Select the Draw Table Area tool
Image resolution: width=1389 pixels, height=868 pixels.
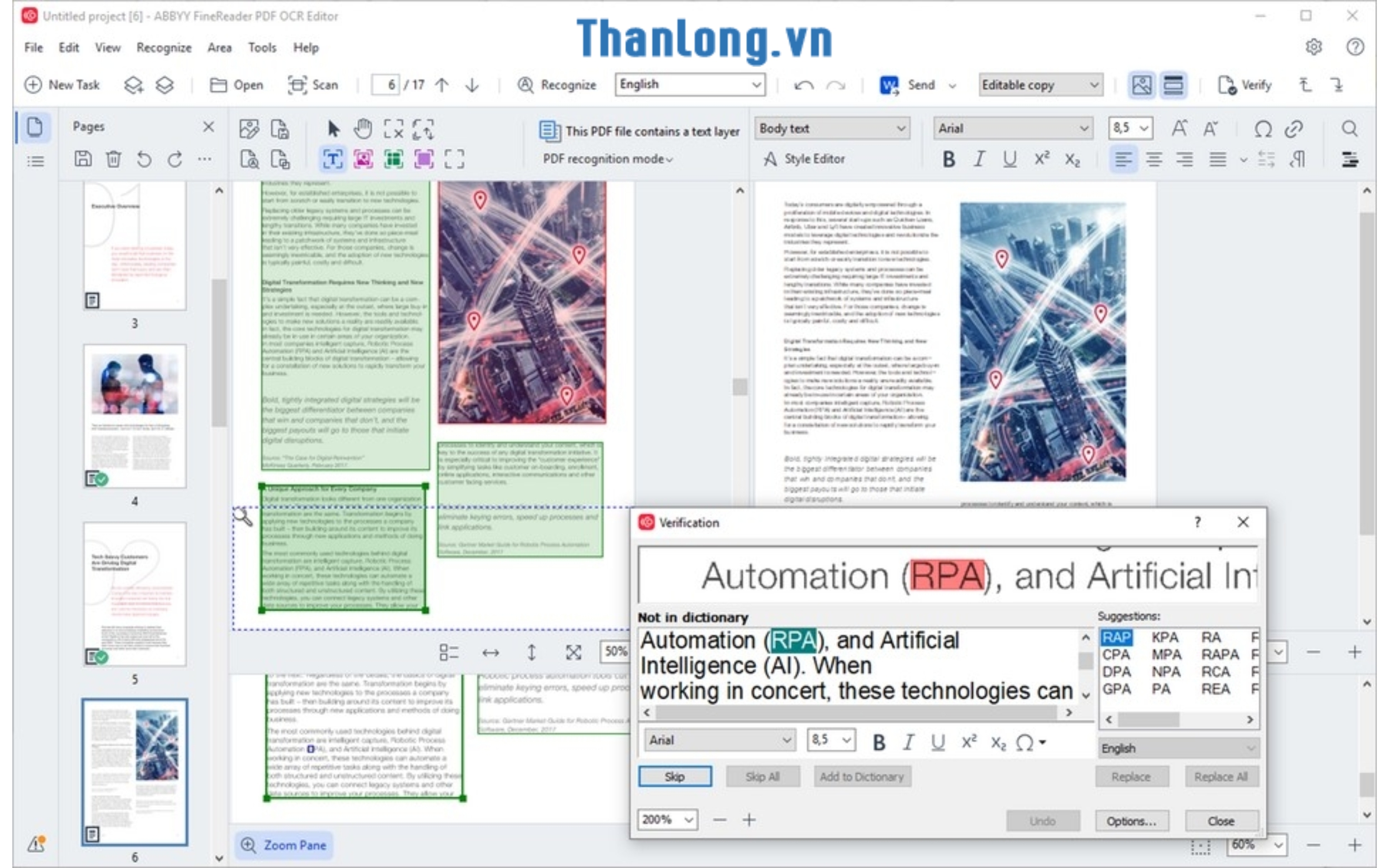point(394,159)
